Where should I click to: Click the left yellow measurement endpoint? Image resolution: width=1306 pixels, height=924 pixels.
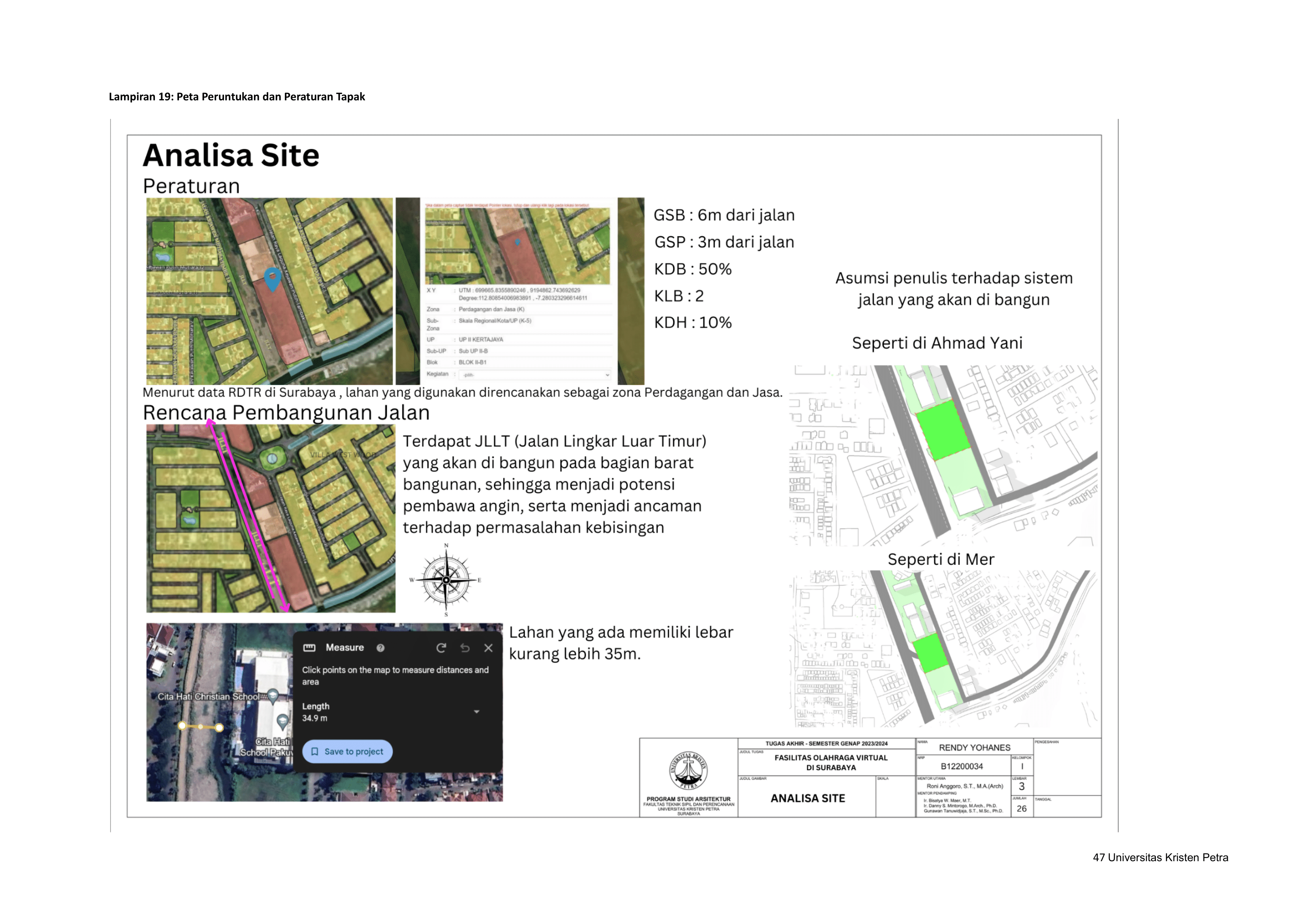[182, 725]
